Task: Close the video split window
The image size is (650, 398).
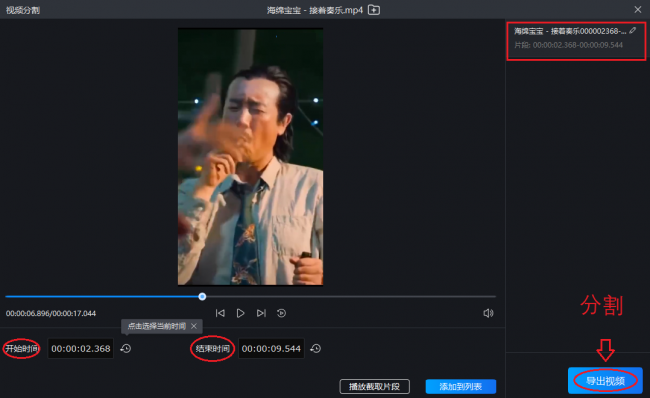Action: 638,9
